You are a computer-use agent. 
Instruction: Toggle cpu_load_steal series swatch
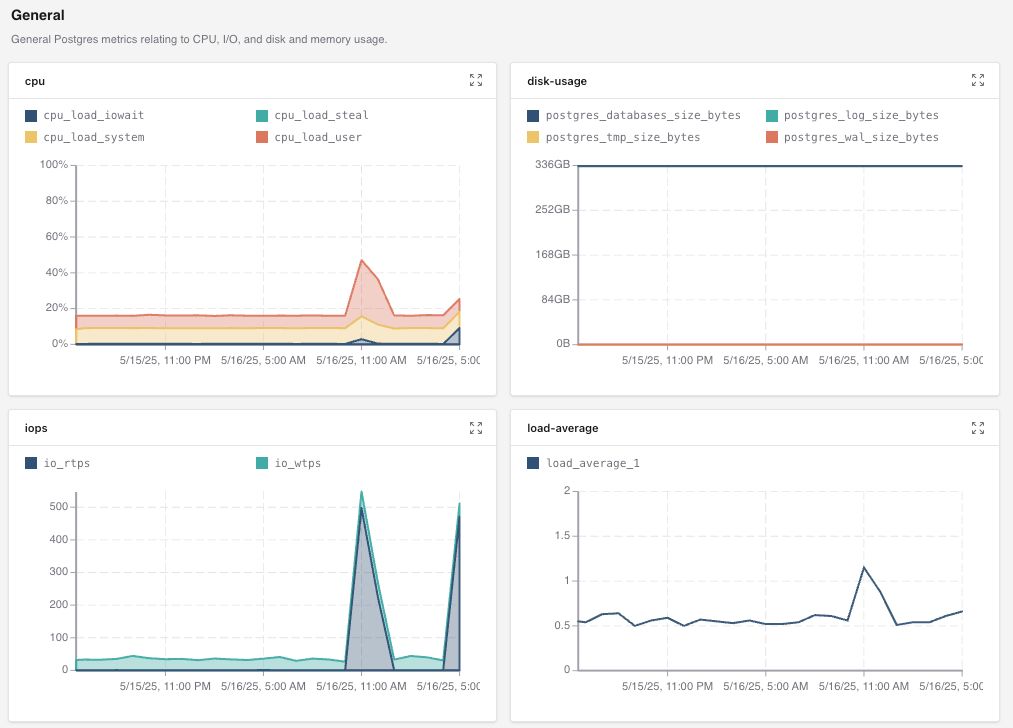(x=262, y=116)
